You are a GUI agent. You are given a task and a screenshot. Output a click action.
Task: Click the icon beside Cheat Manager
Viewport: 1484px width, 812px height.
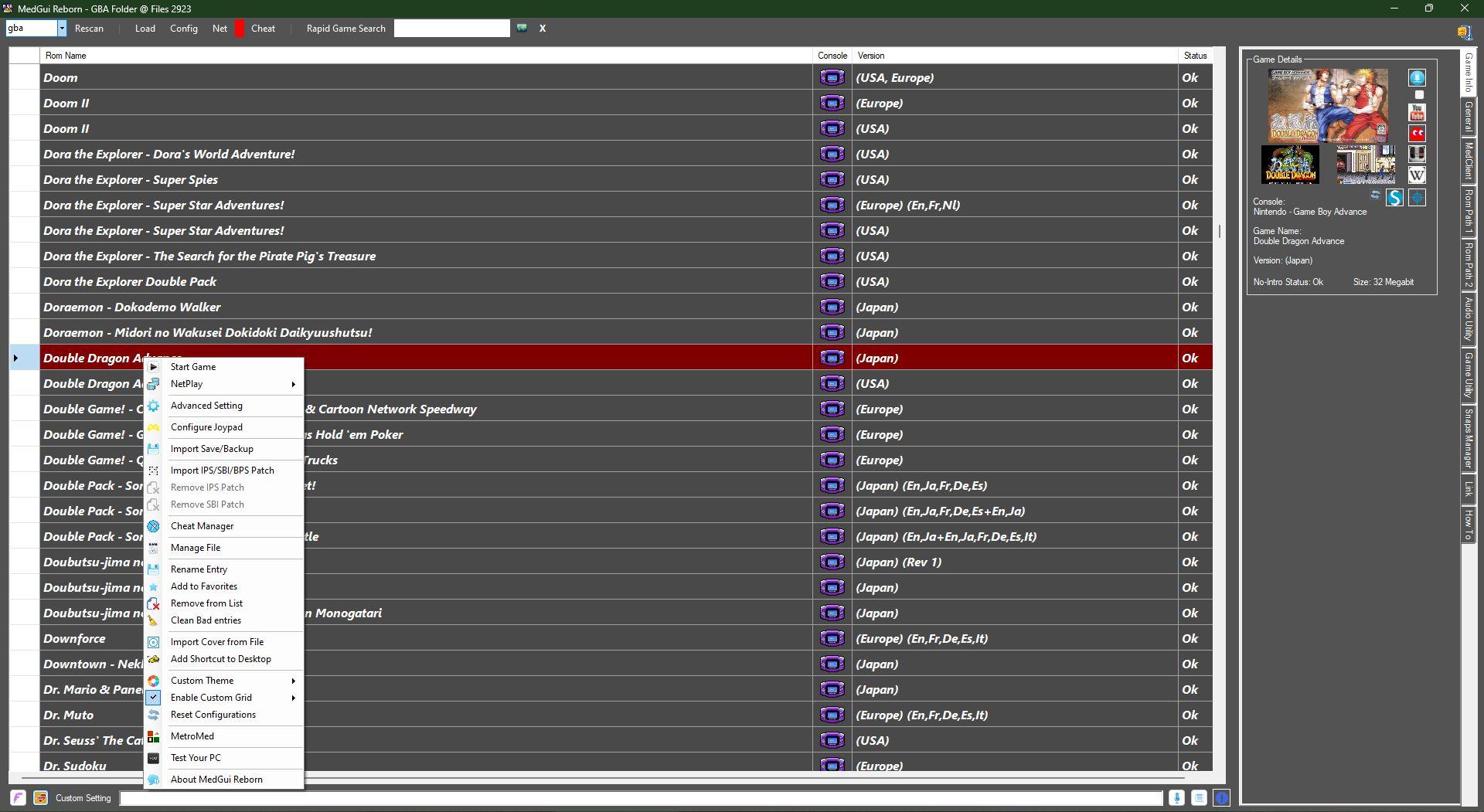(154, 526)
